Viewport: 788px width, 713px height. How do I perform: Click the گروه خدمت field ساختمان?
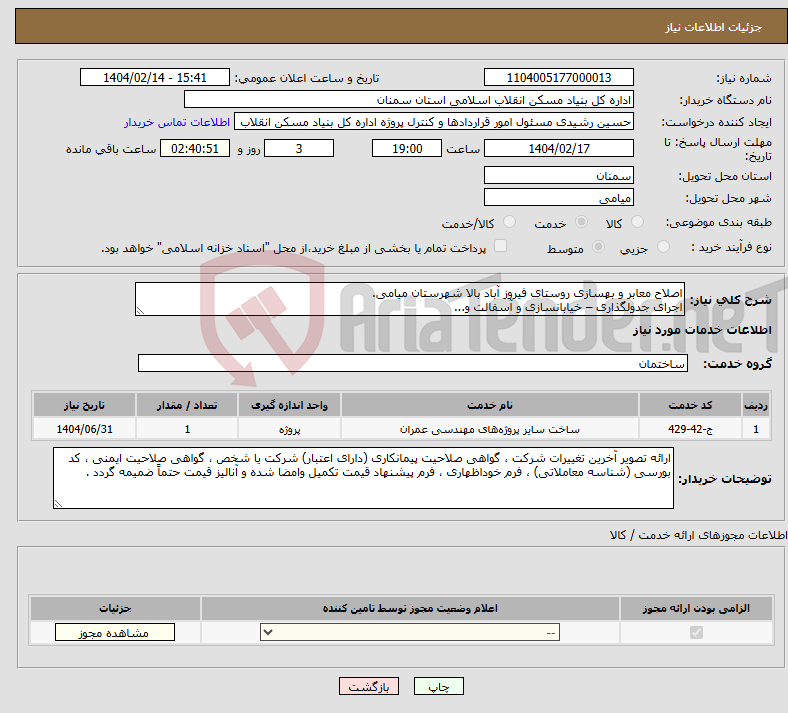coord(413,363)
